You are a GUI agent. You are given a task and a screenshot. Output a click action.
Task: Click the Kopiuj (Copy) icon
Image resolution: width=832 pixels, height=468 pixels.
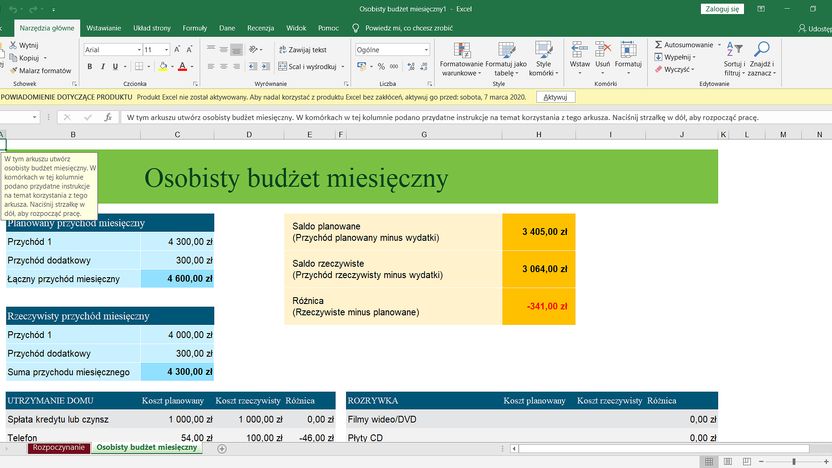(x=13, y=57)
